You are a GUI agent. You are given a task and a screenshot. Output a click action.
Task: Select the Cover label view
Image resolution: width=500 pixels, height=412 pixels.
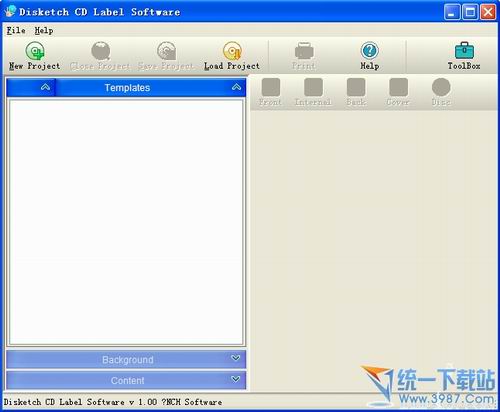click(398, 92)
